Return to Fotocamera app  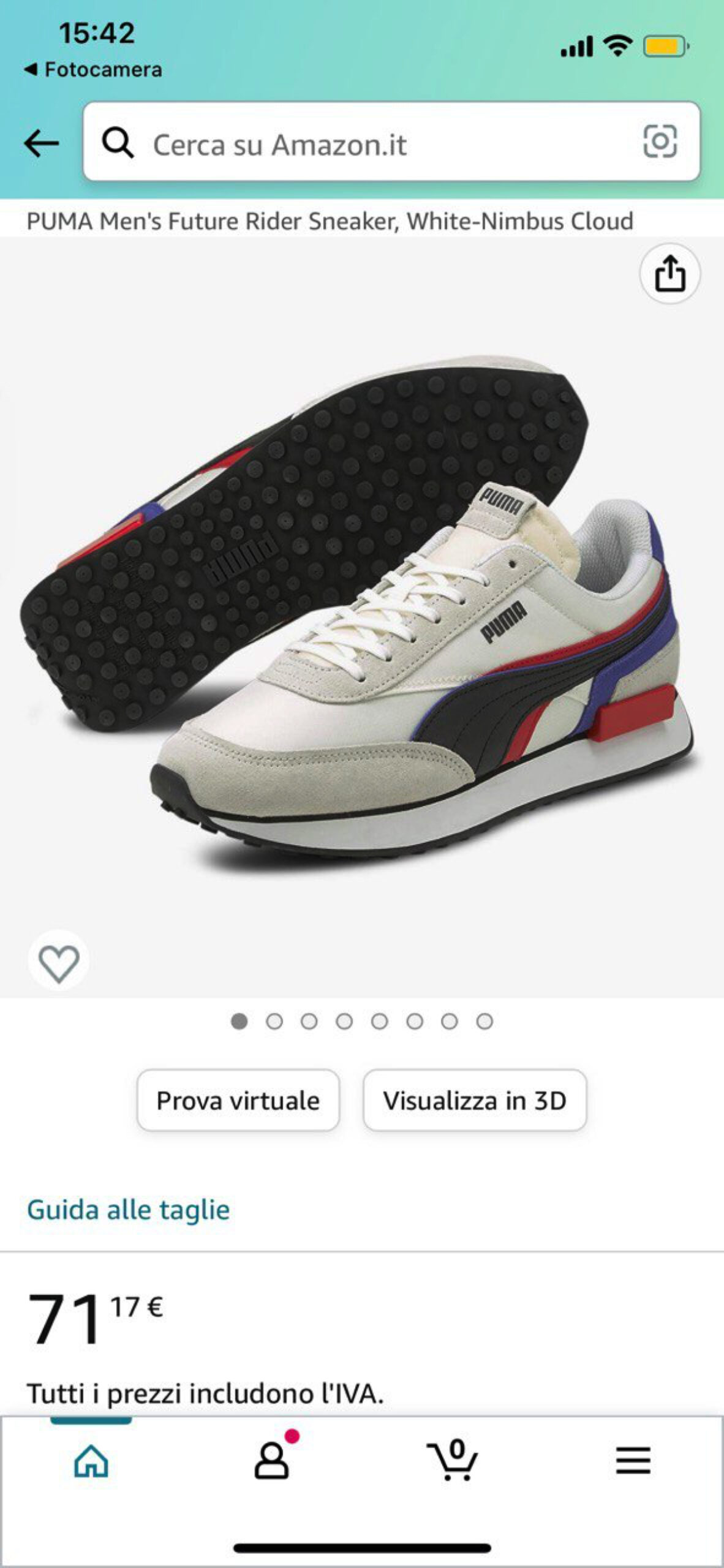pyautogui.click(x=93, y=70)
